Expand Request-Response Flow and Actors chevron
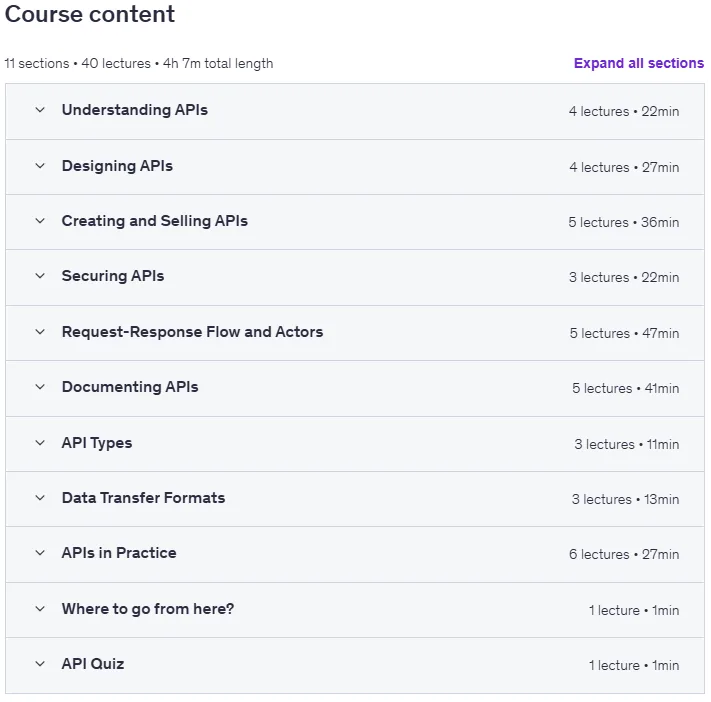Screen dimensions: 711x702 click(40, 332)
